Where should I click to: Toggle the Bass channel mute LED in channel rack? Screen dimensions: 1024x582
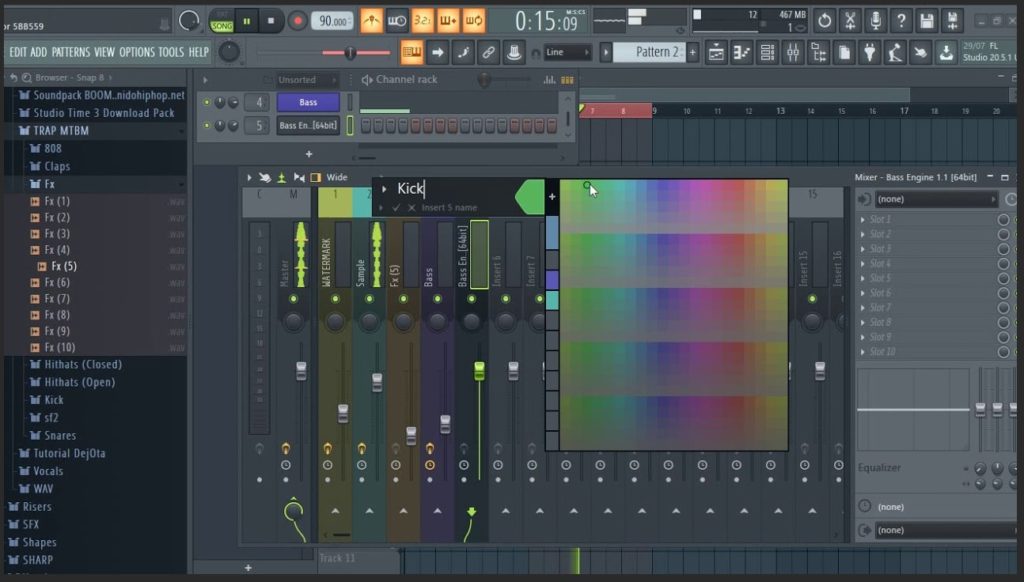(x=207, y=103)
